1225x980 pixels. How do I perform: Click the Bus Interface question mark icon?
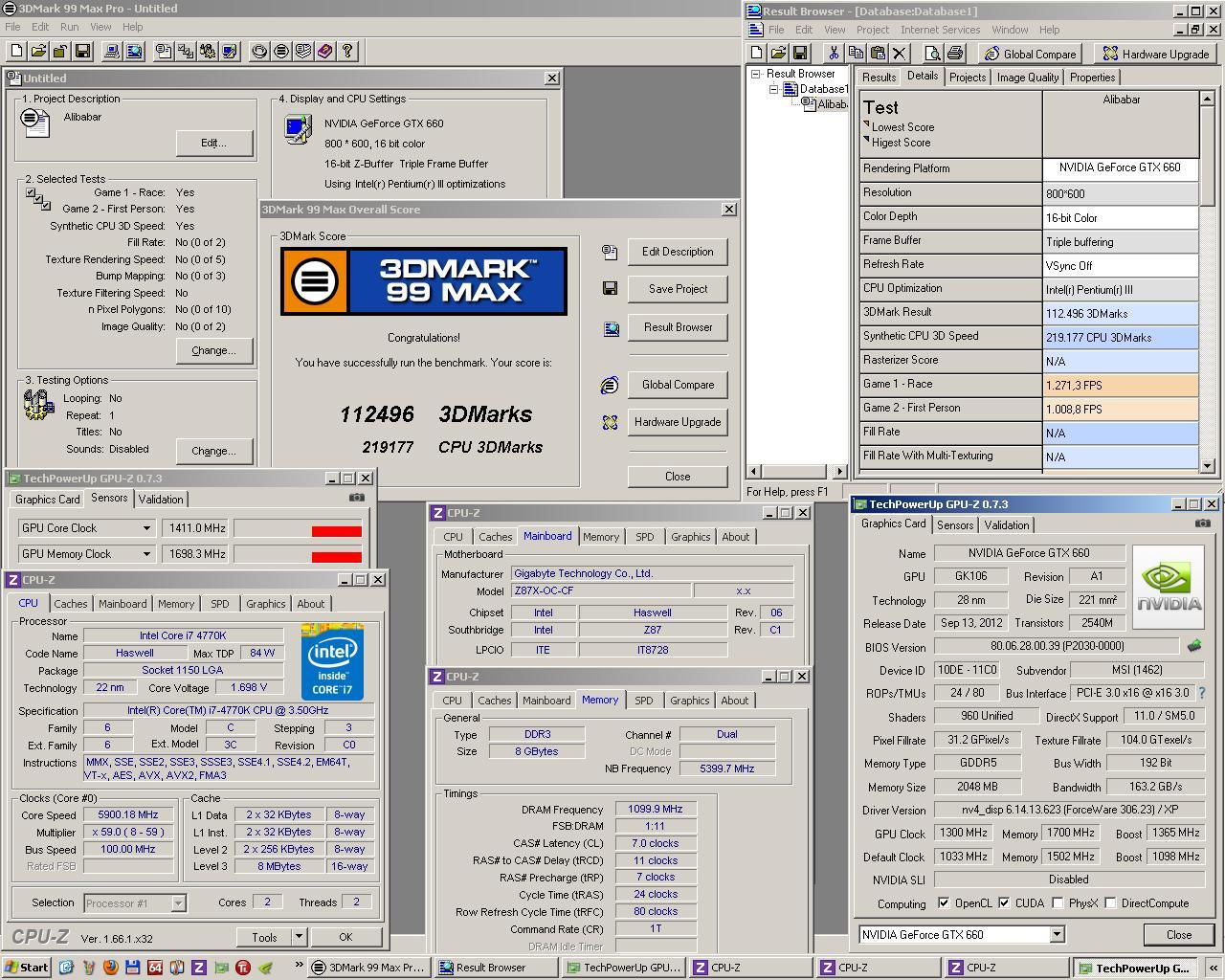(1202, 693)
